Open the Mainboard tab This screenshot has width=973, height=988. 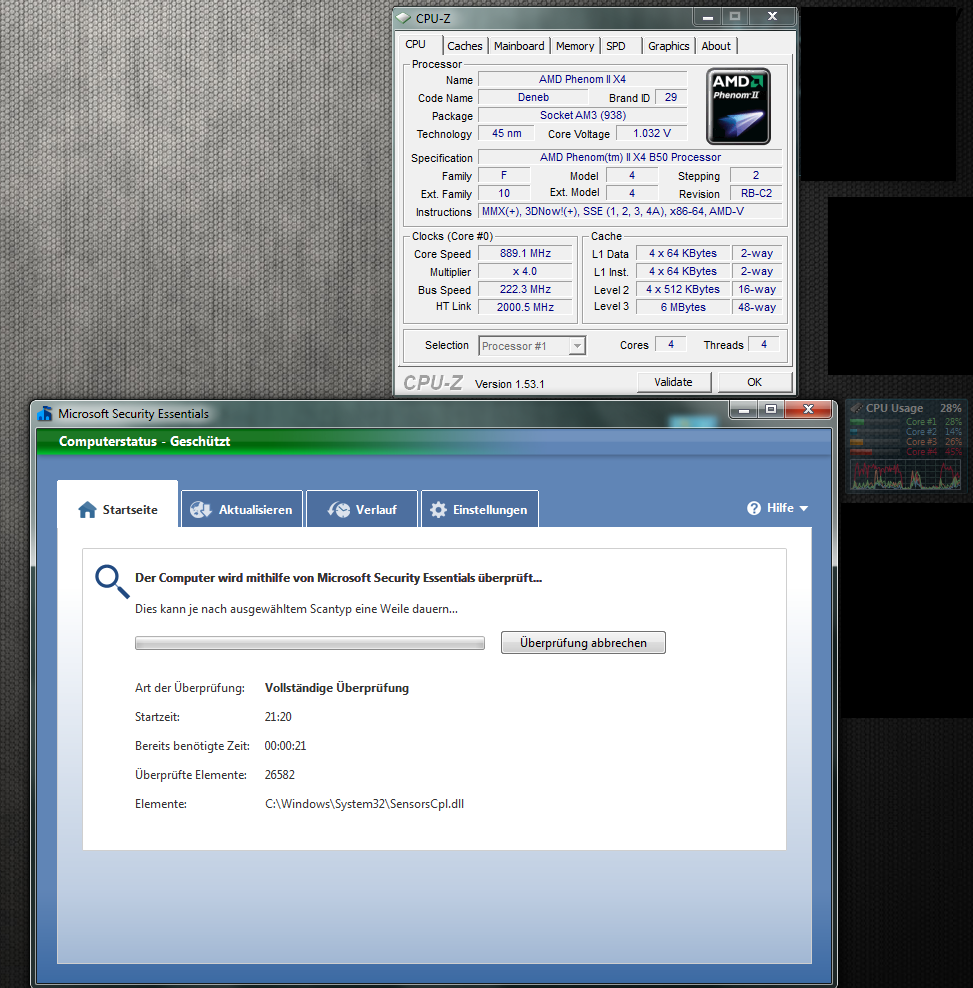pos(519,46)
